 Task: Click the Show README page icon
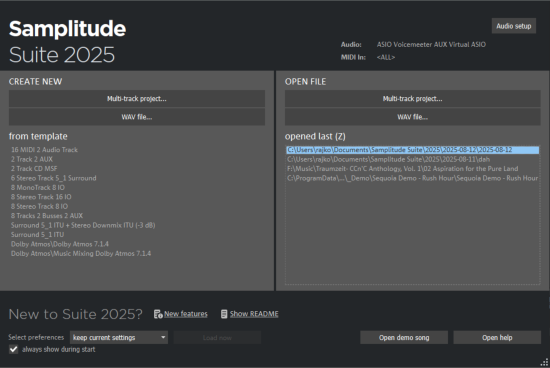pyautogui.click(x=224, y=314)
